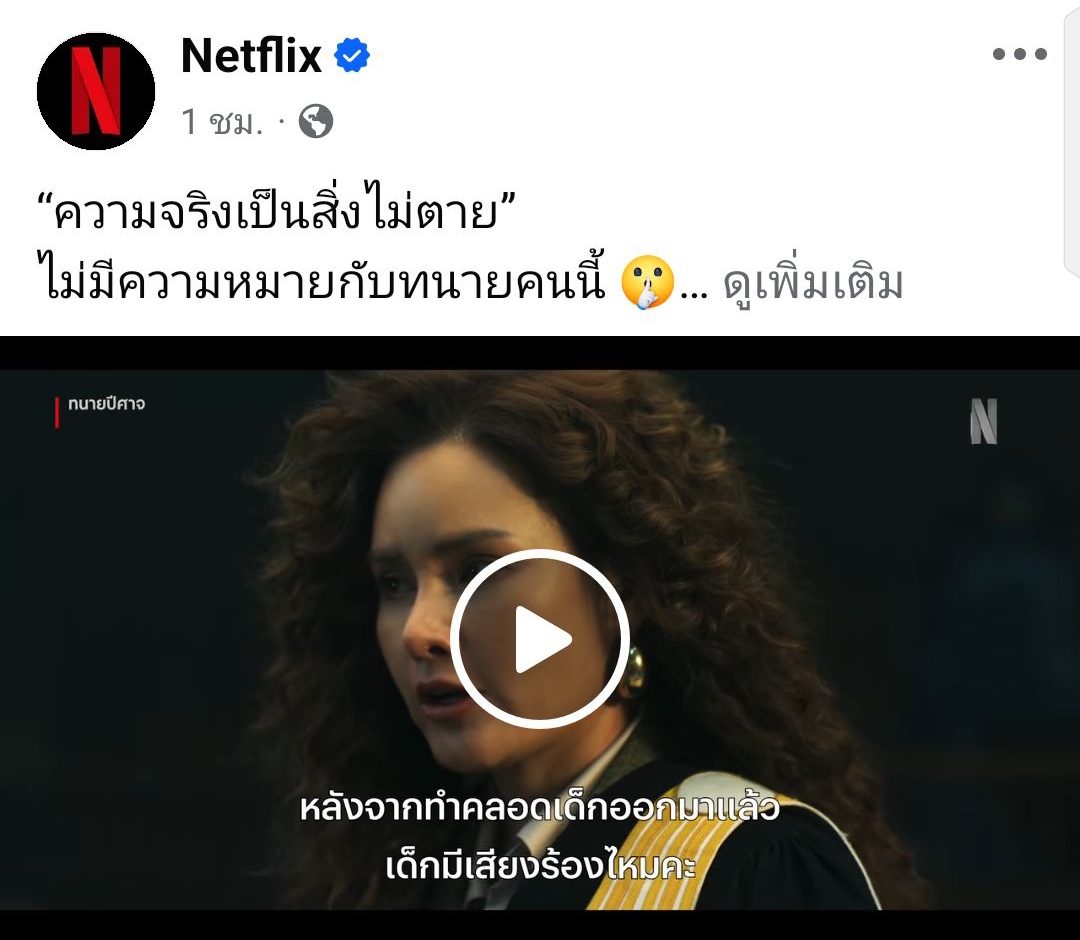Open the Netflix page name link
This screenshot has width=1080, height=940.
pos(251,56)
